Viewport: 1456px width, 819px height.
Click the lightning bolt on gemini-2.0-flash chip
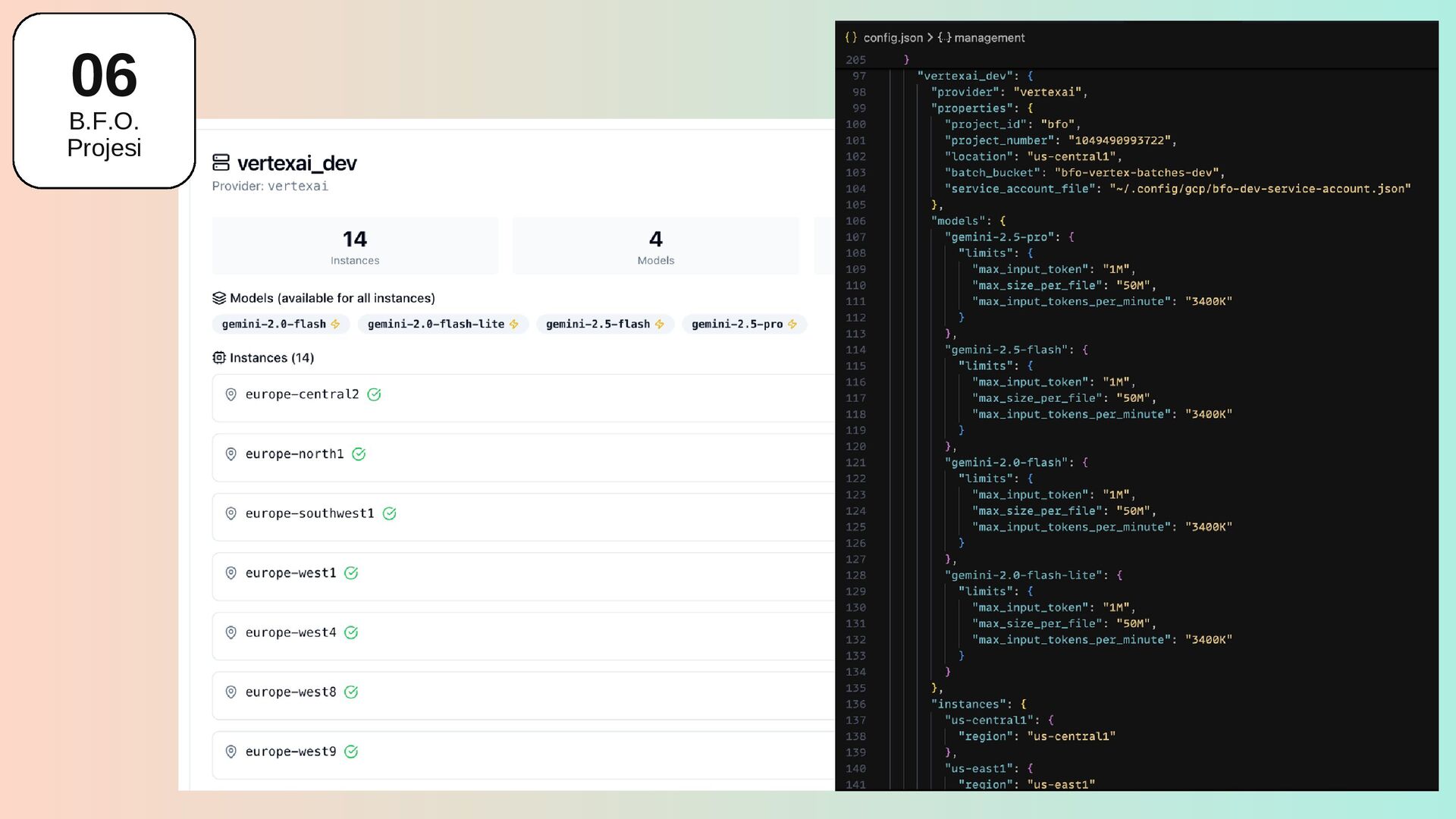(335, 325)
